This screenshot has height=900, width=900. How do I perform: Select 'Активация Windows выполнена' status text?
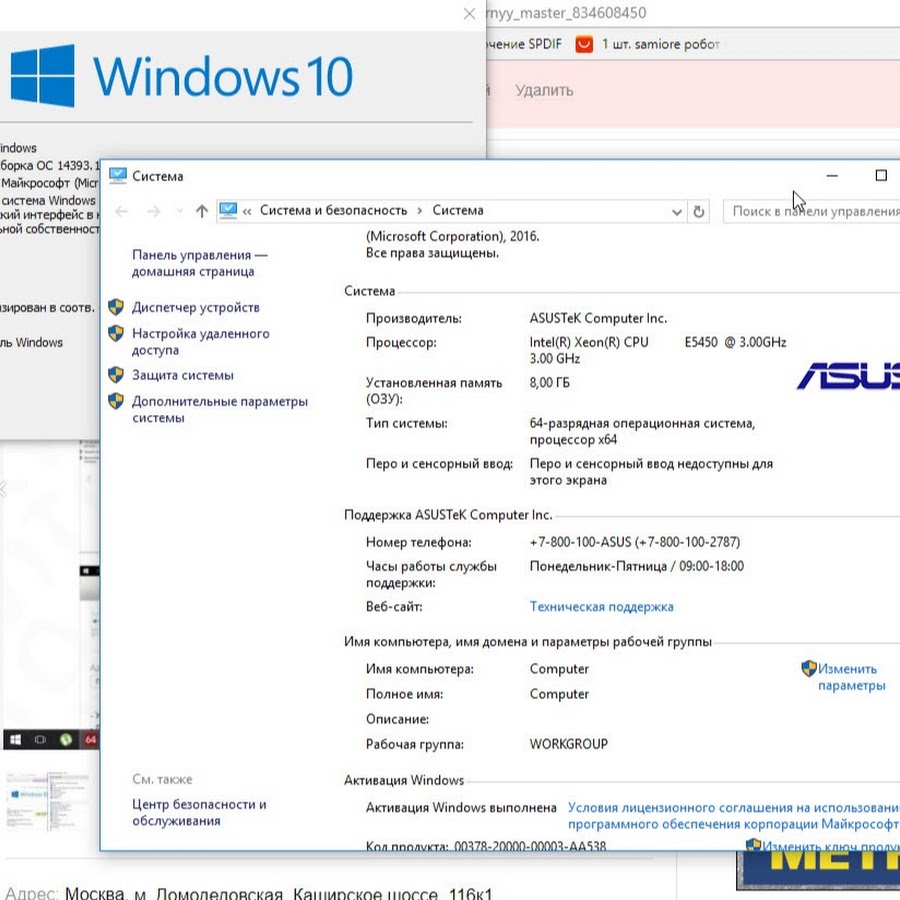click(x=461, y=807)
